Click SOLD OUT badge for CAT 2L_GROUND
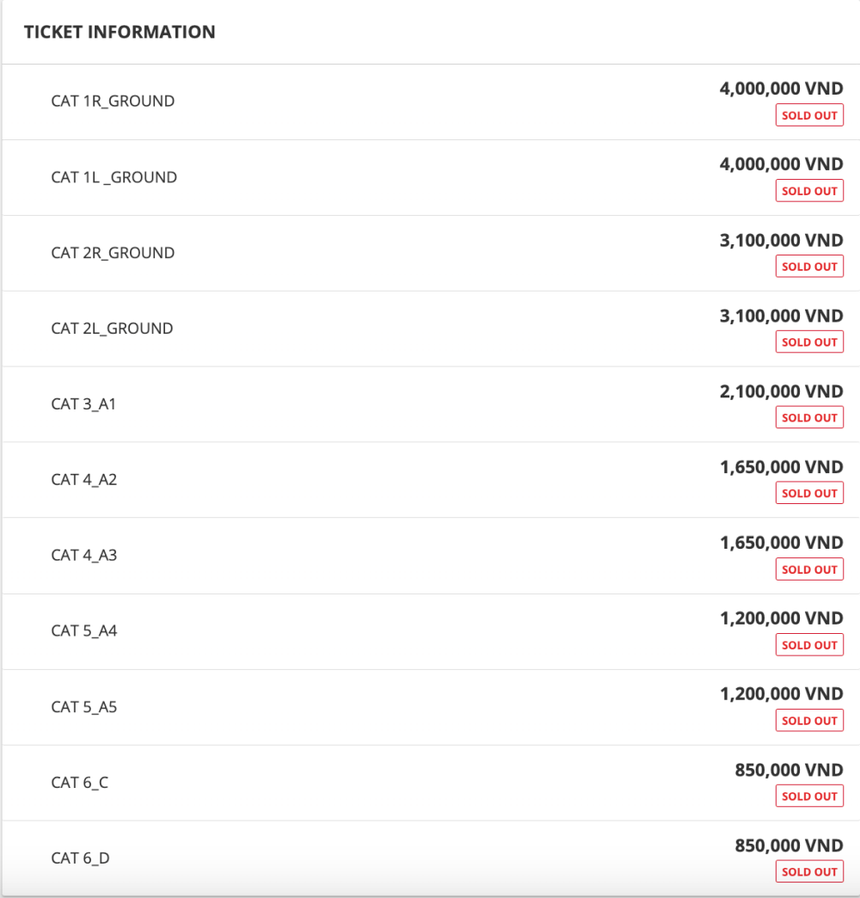The height and width of the screenshot is (898, 860). point(809,342)
